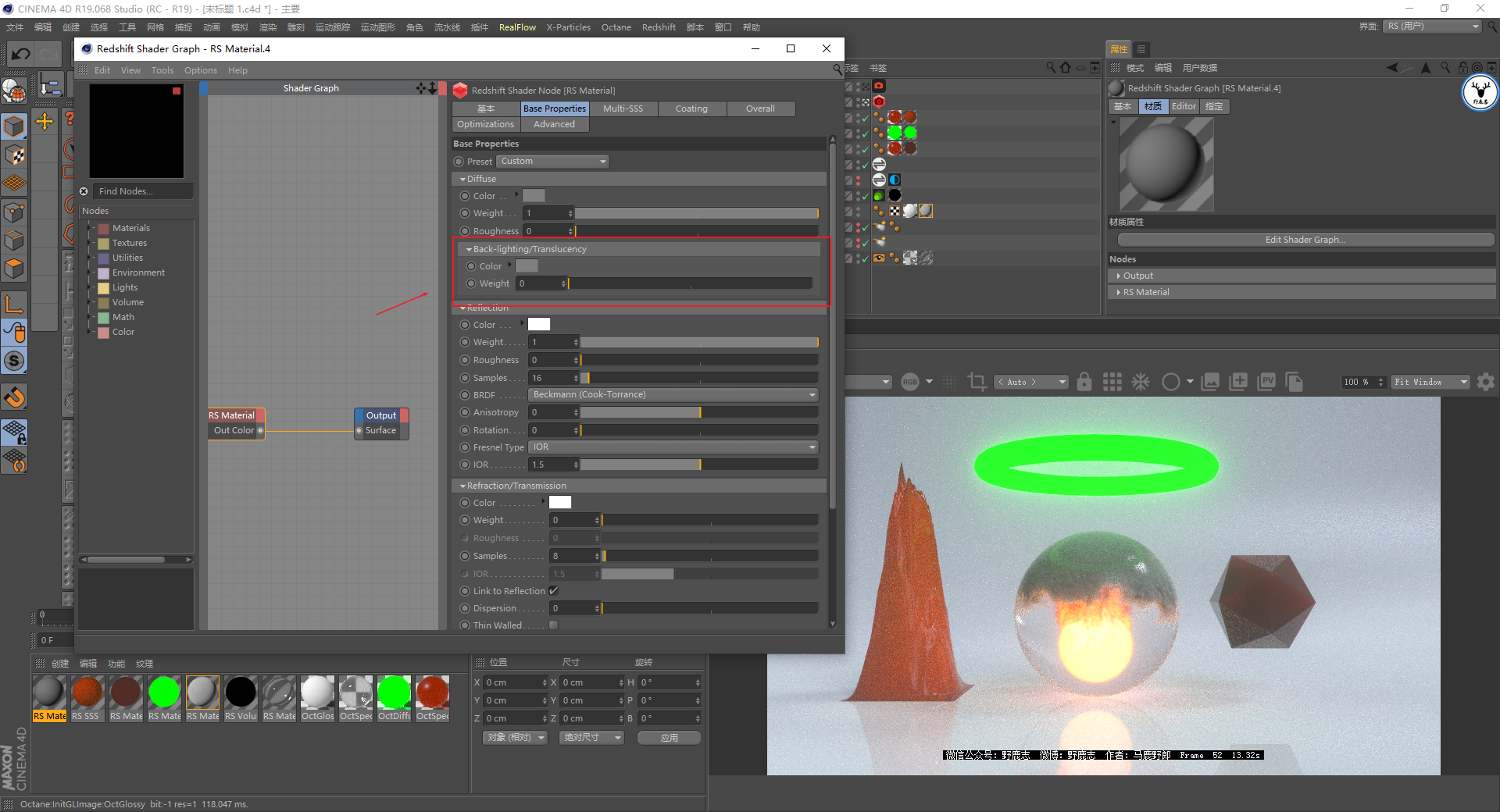Click the lock icon in render view

click(1084, 381)
